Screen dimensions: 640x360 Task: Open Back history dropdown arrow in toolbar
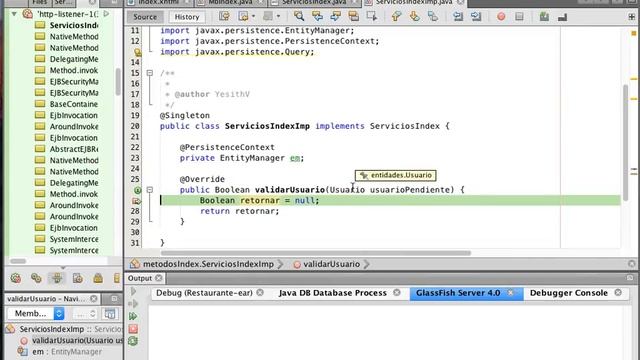pyautogui.click(x=253, y=17)
